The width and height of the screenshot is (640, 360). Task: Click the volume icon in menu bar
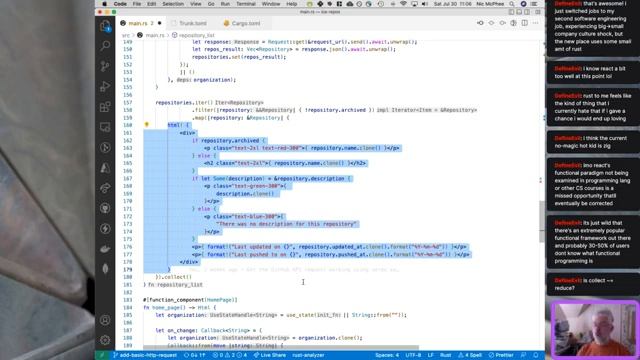pyautogui.click(x=424, y=4)
